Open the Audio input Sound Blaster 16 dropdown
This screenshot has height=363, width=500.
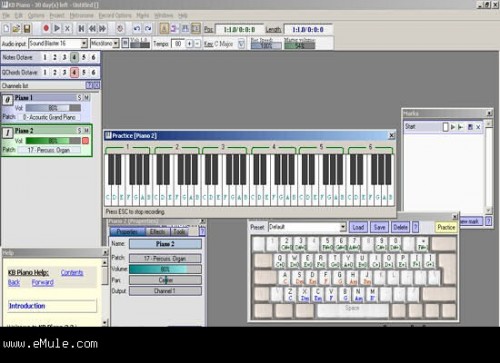pos(84,43)
